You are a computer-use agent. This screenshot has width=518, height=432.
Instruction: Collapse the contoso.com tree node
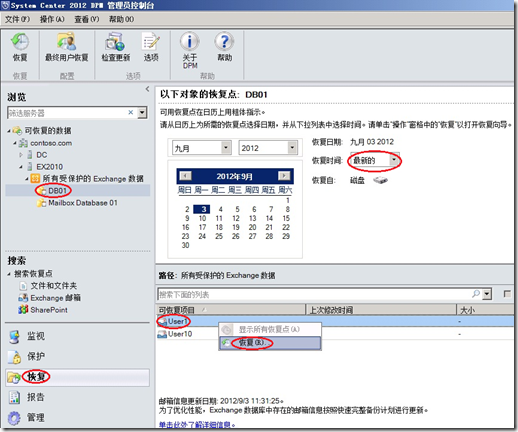tap(15, 143)
